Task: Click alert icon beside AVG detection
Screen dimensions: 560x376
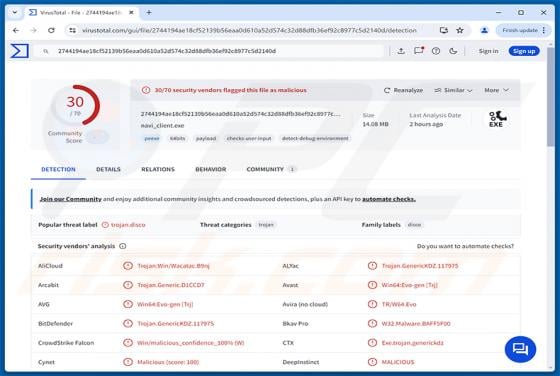Action: pyautogui.click(x=128, y=304)
